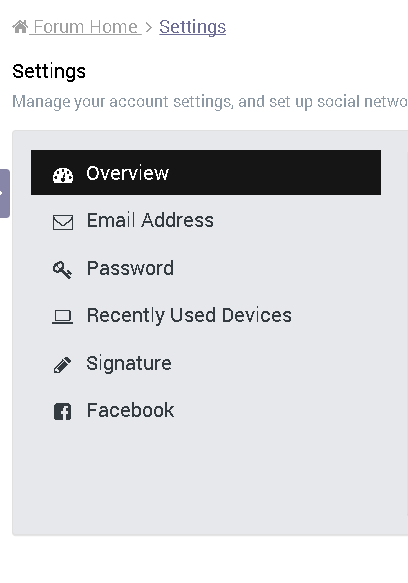Image resolution: width=408 pixels, height=583 pixels.
Task: Click the Facebook logo icon
Action: click(x=62, y=412)
